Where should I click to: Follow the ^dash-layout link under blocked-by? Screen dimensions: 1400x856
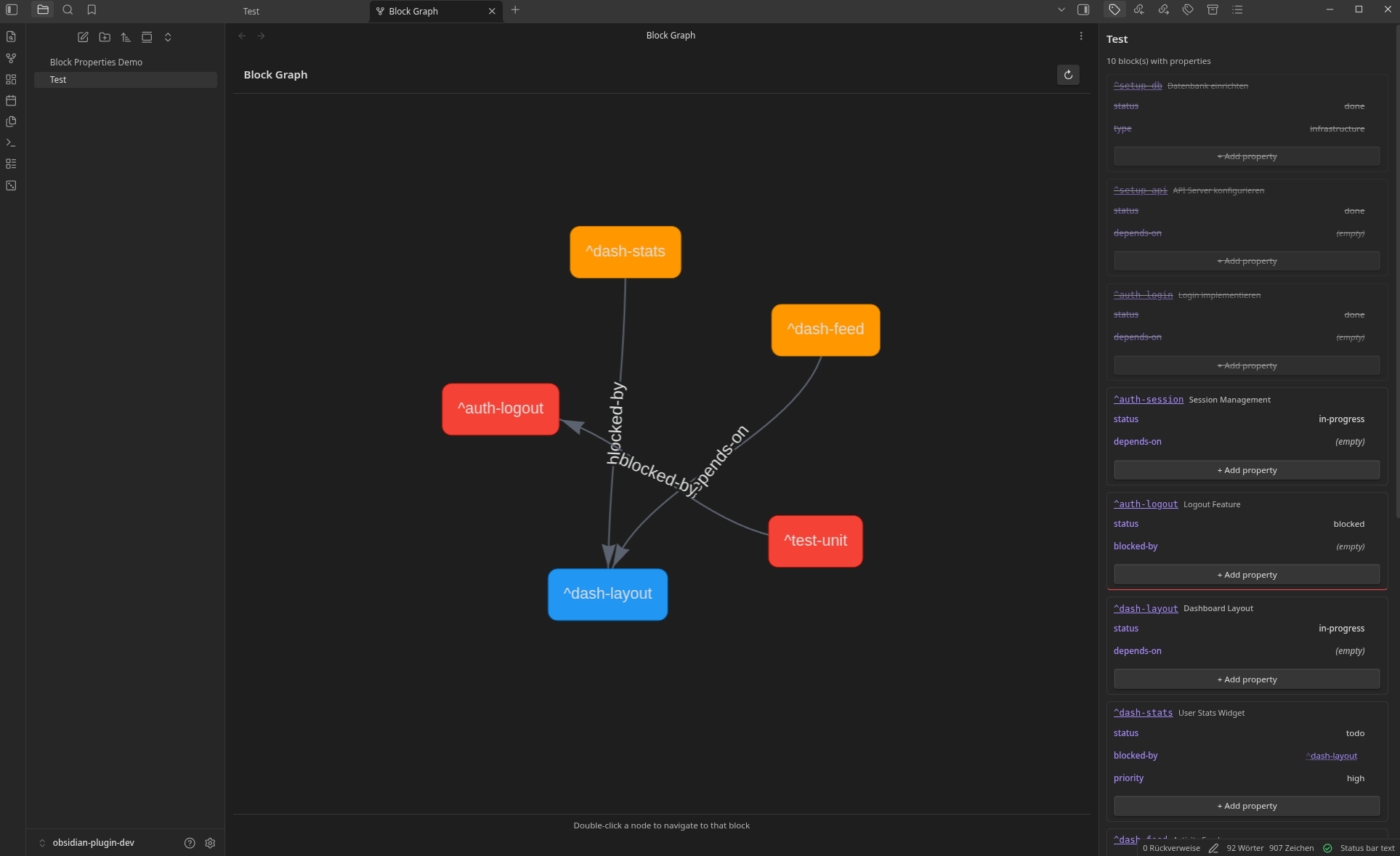(x=1331, y=756)
